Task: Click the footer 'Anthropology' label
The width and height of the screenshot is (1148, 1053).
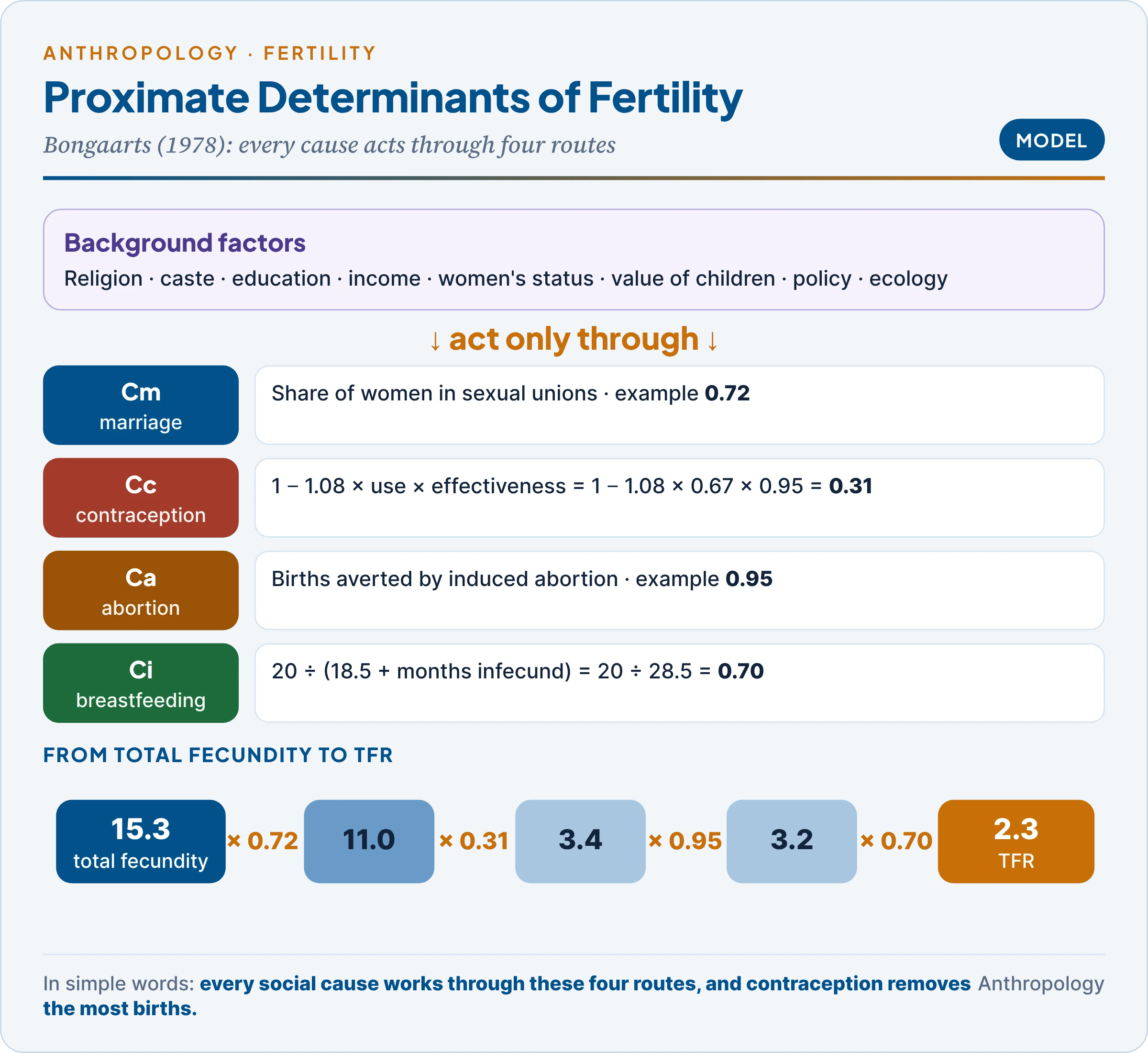Action: (x=1041, y=984)
